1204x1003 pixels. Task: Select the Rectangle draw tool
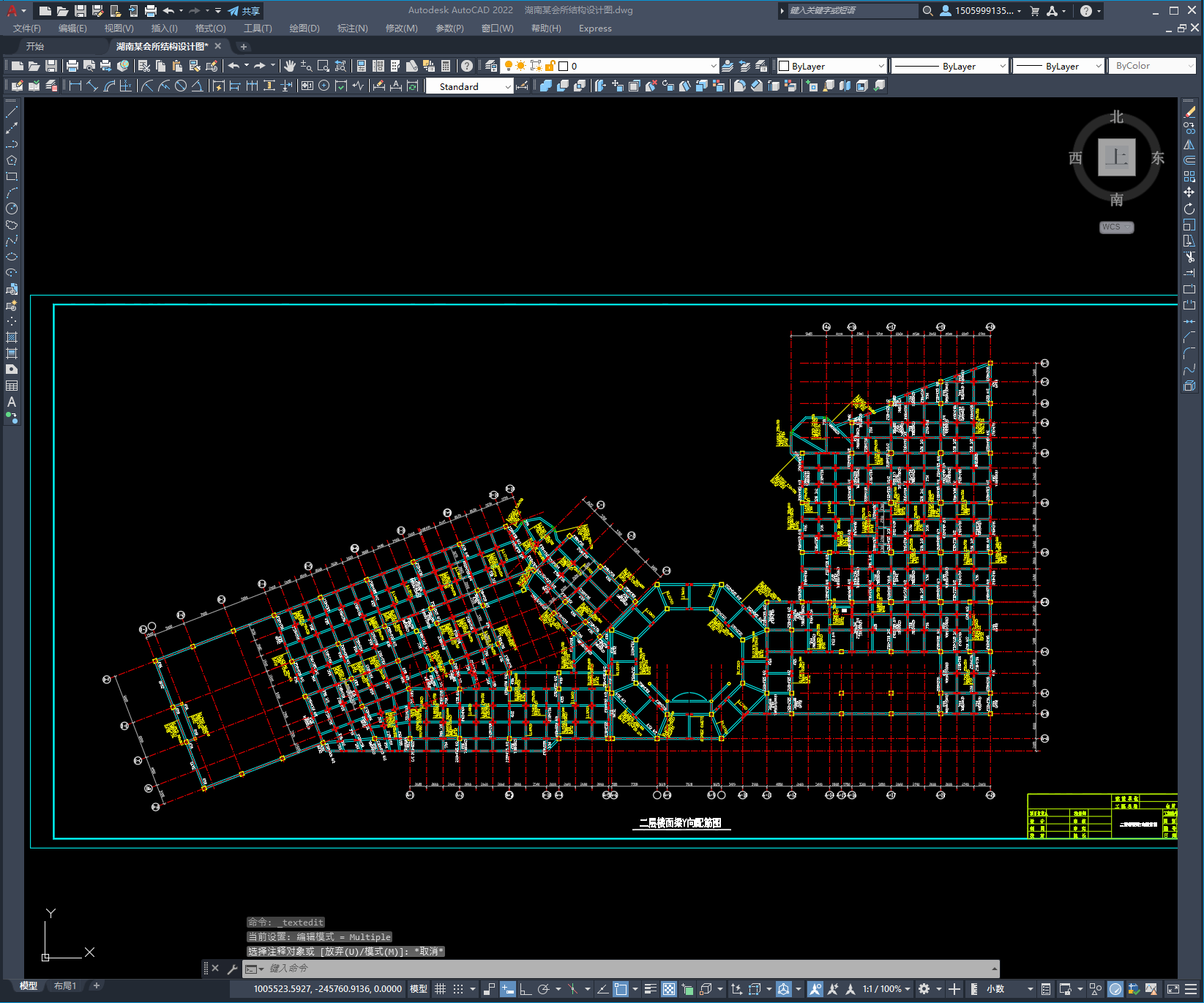click(x=12, y=176)
